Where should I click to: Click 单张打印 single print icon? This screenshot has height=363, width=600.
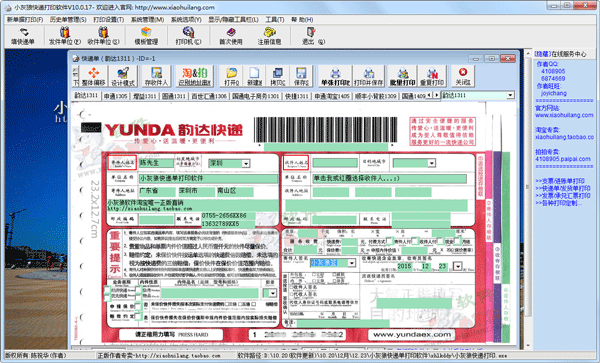click(335, 76)
